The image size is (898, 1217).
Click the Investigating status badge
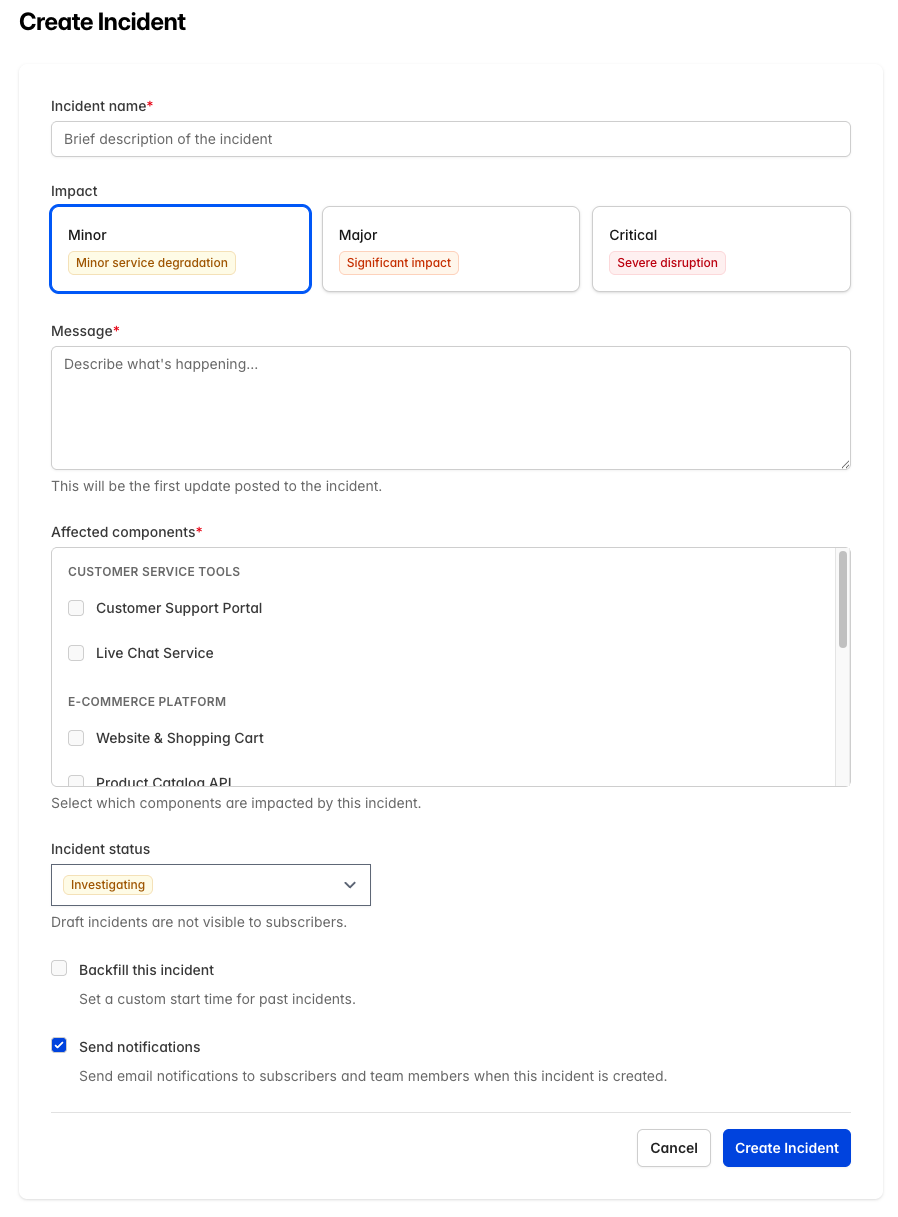pyautogui.click(x=107, y=884)
